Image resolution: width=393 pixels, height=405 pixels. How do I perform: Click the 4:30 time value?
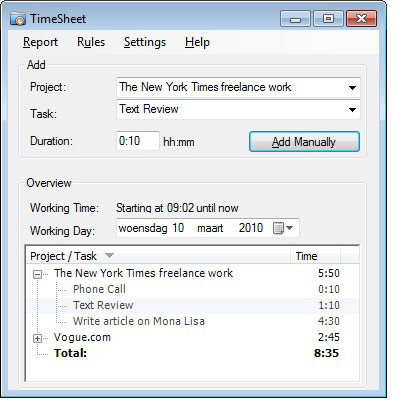pyautogui.click(x=329, y=321)
